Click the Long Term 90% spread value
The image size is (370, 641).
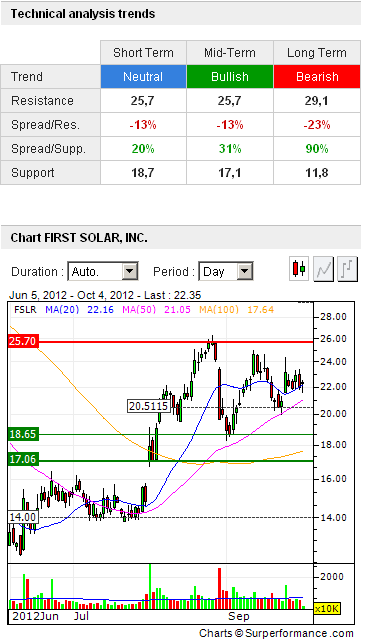coord(317,149)
